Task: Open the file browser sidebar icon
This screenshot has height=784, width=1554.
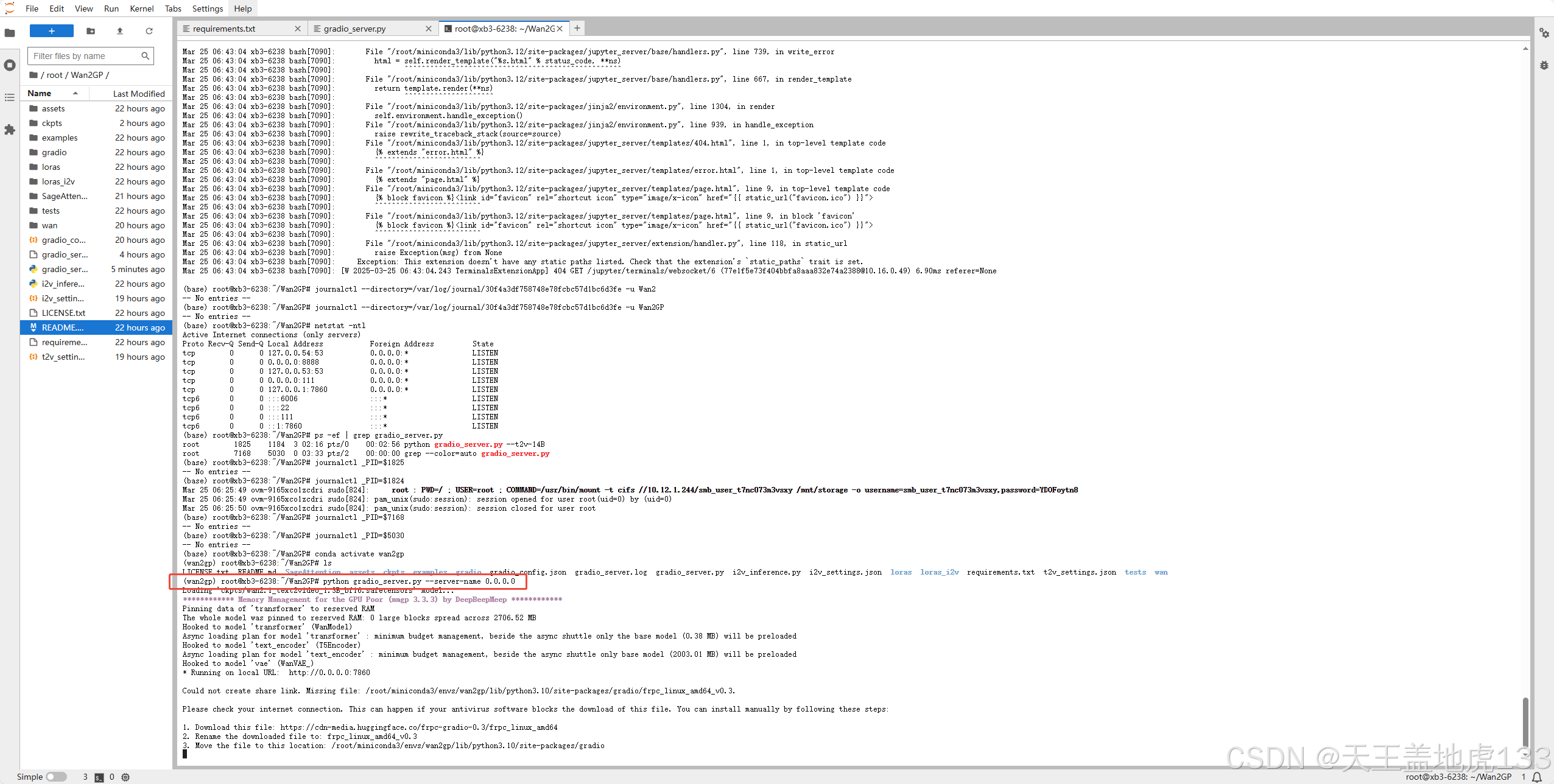Action: click(x=10, y=33)
